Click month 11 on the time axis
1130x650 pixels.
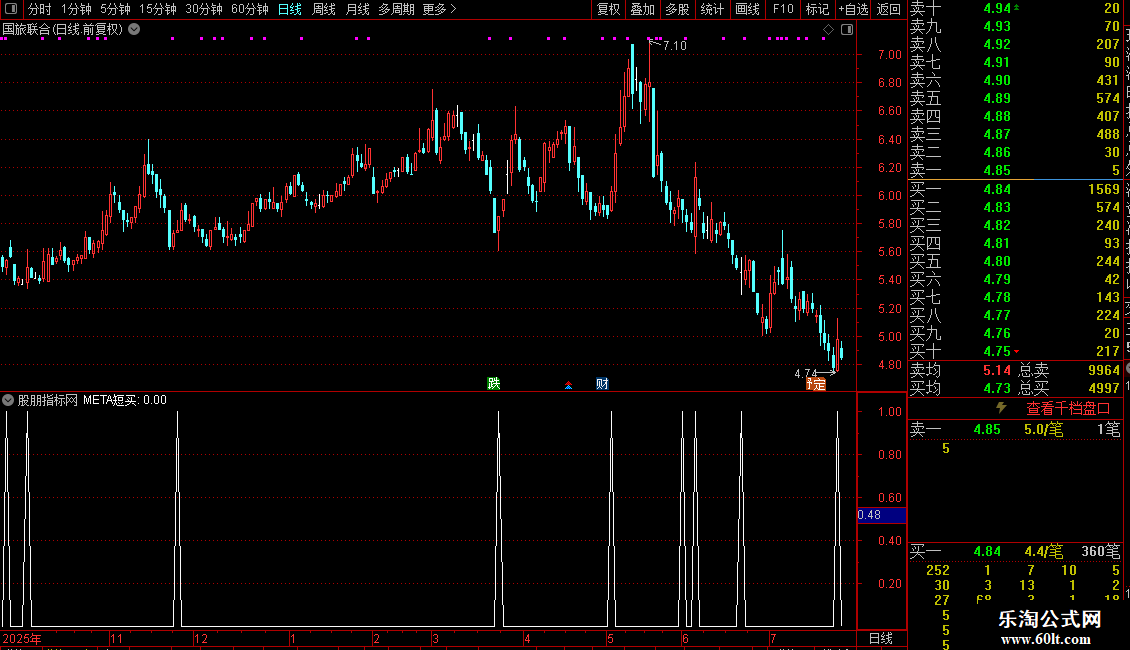click(x=116, y=638)
